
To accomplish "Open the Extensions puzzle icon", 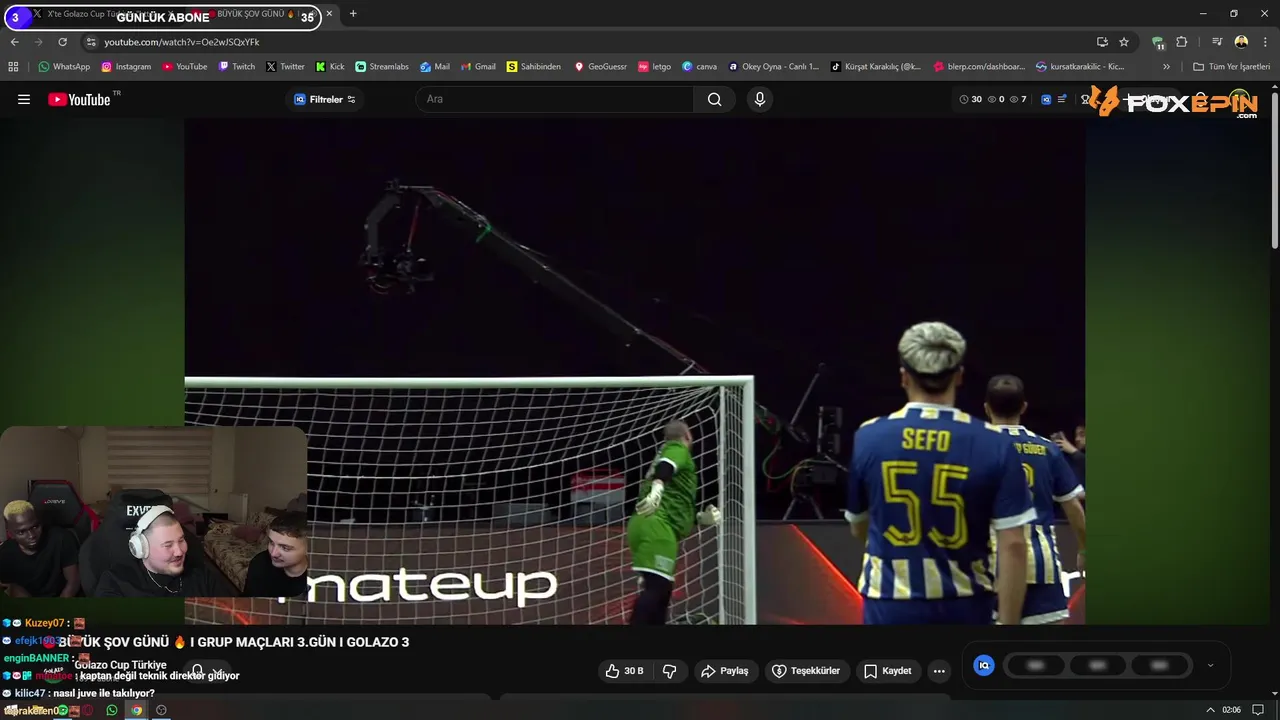I will pos(1182,42).
